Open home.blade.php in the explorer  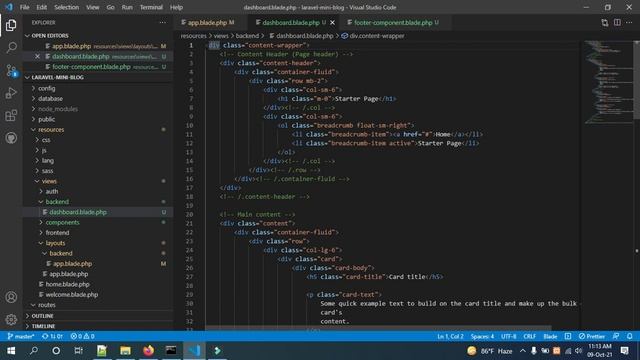[x=67, y=284]
